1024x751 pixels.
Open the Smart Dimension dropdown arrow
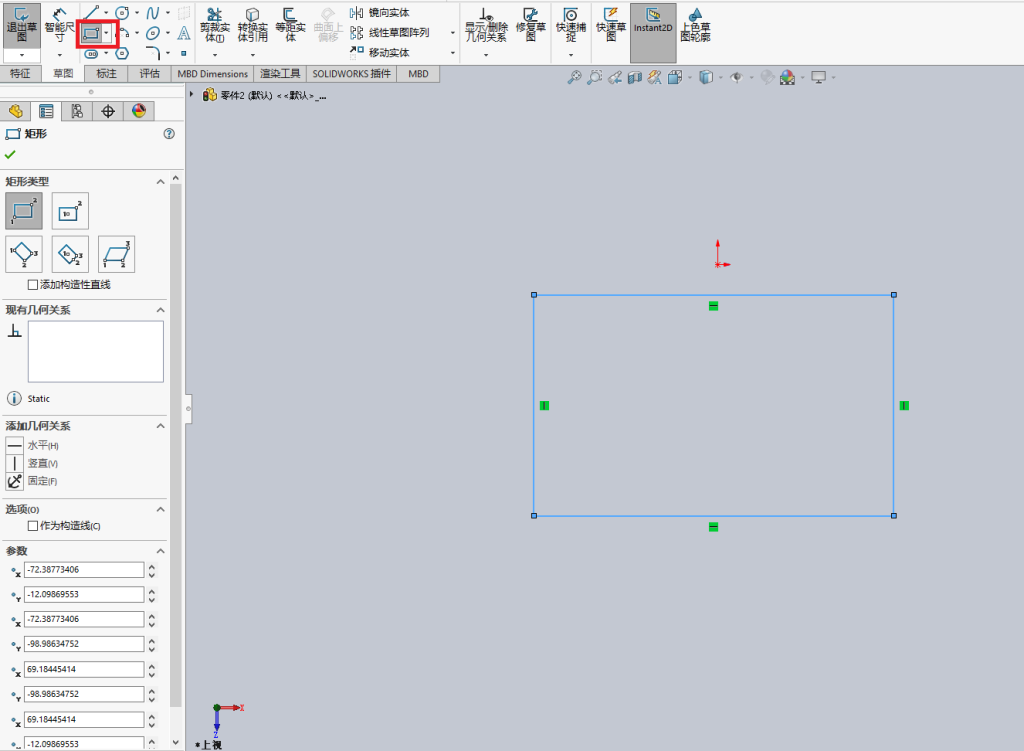point(59,56)
